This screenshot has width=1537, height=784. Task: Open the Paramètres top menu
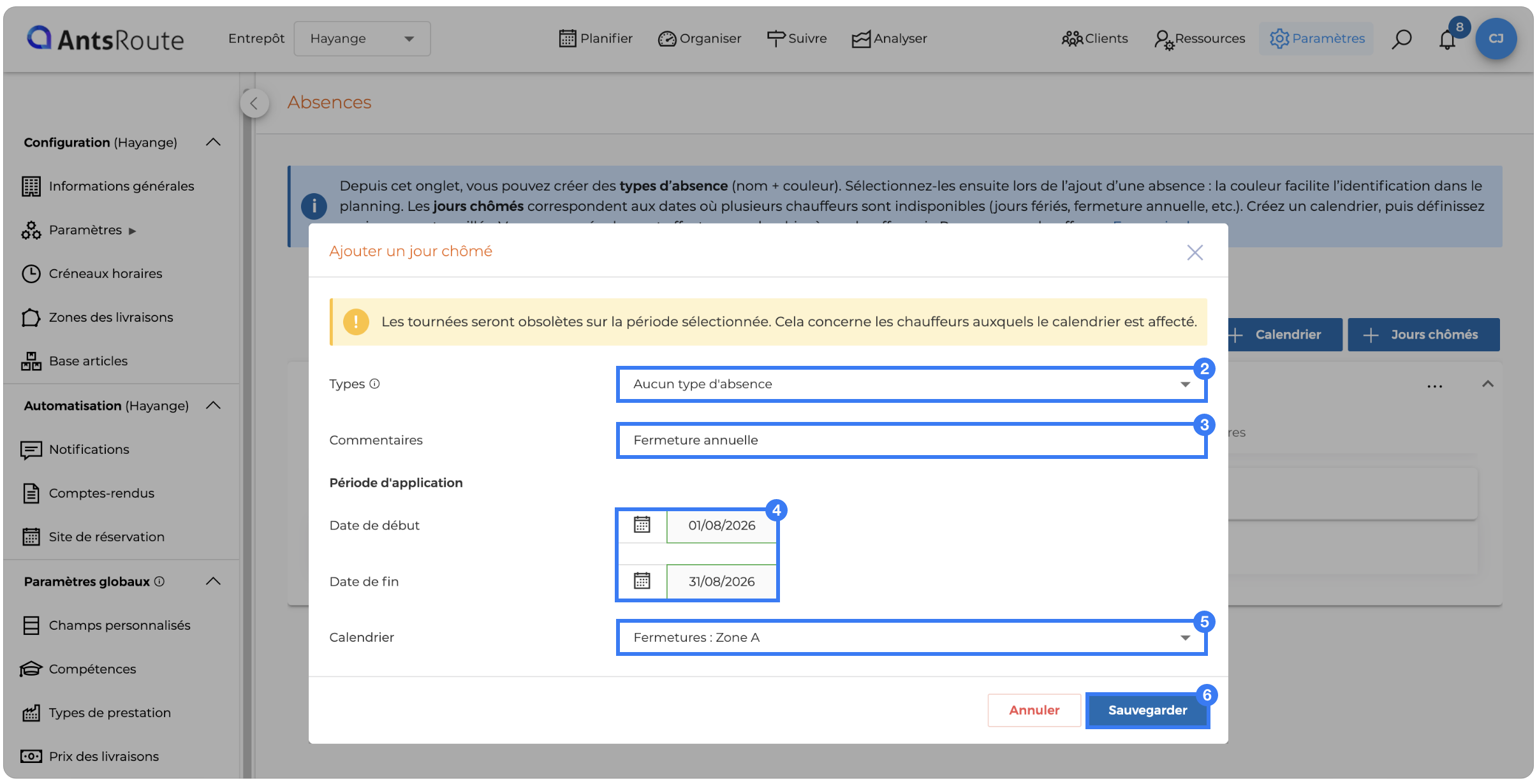(x=1316, y=39)
